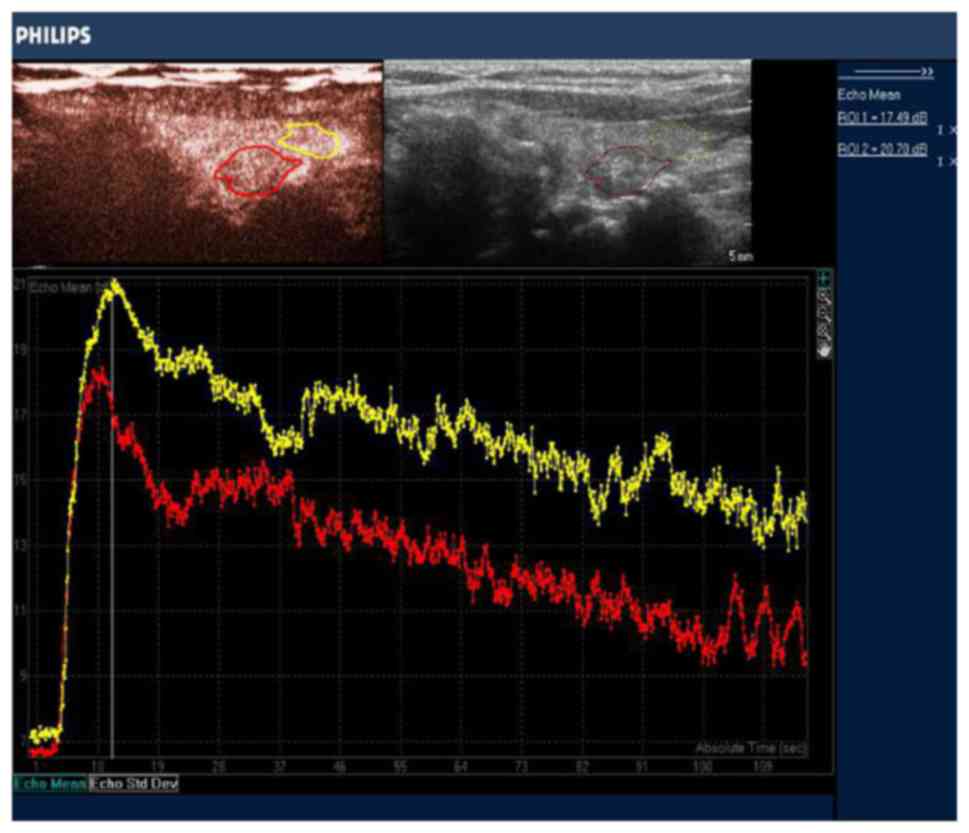Viewport: 969px width, 833px height.
Task: Switch to the Echo Mean tab
Action: pyautogui.click(x=49, y=784)
